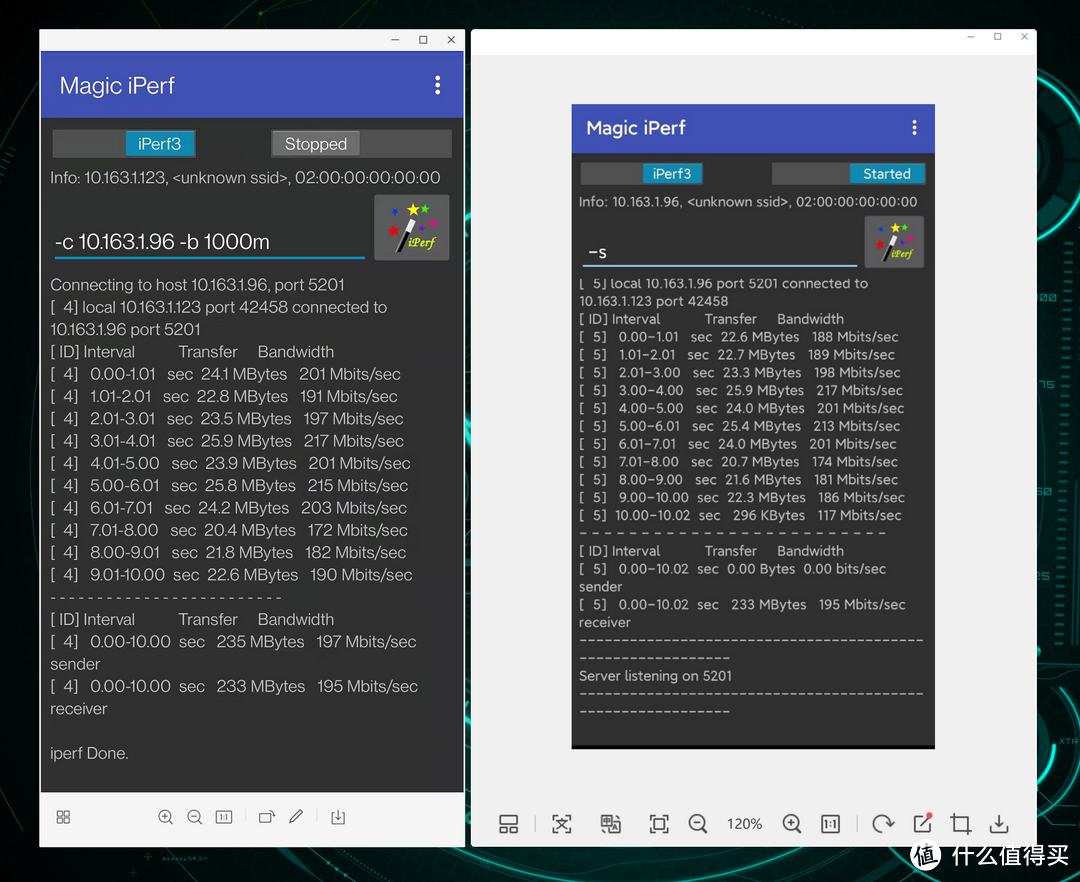The height and width of the screenshot is (882, 1080).
Task: Click the 120% zoom level in right viewer
Action: tap(744, 824)
